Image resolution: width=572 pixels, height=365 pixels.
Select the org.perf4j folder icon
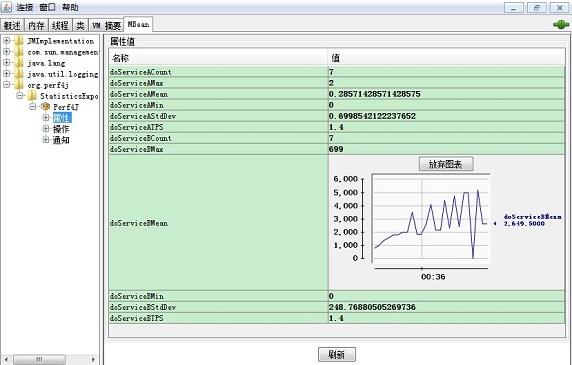click(19, 85)
